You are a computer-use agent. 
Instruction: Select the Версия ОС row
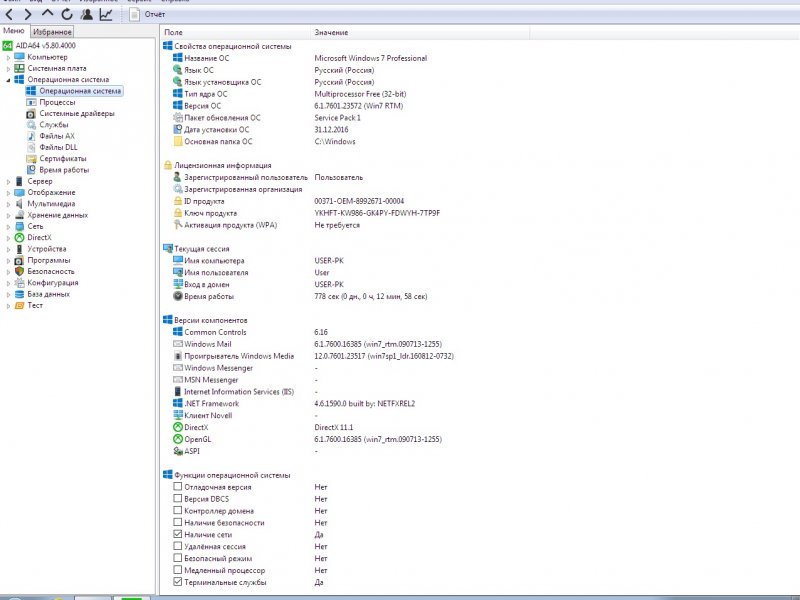point(288,106)
